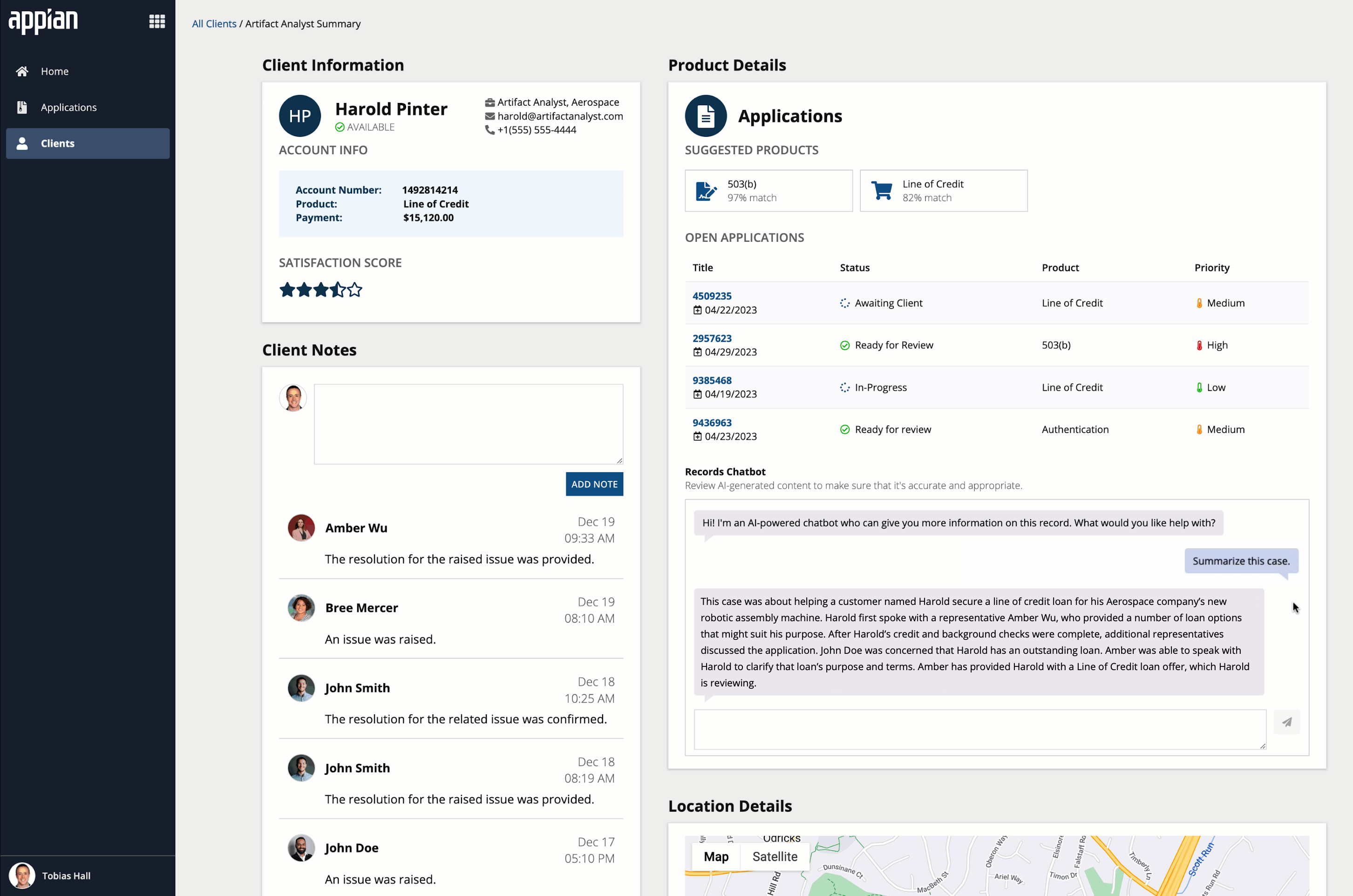Viewport: 1353px width, 896px height.
Task: Click the Low priority green thermometer icon
Action: [1199, 387]
